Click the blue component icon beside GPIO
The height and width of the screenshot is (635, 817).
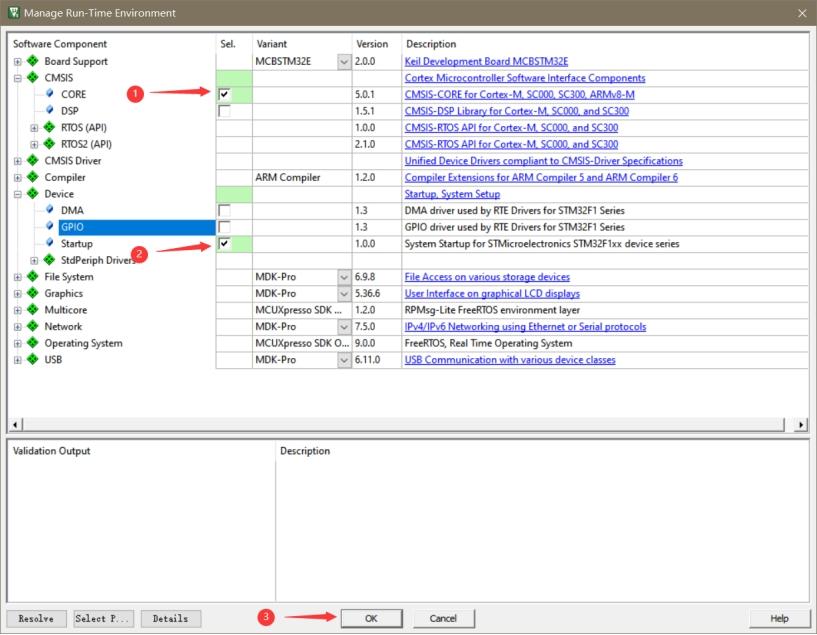pos(49,227)
